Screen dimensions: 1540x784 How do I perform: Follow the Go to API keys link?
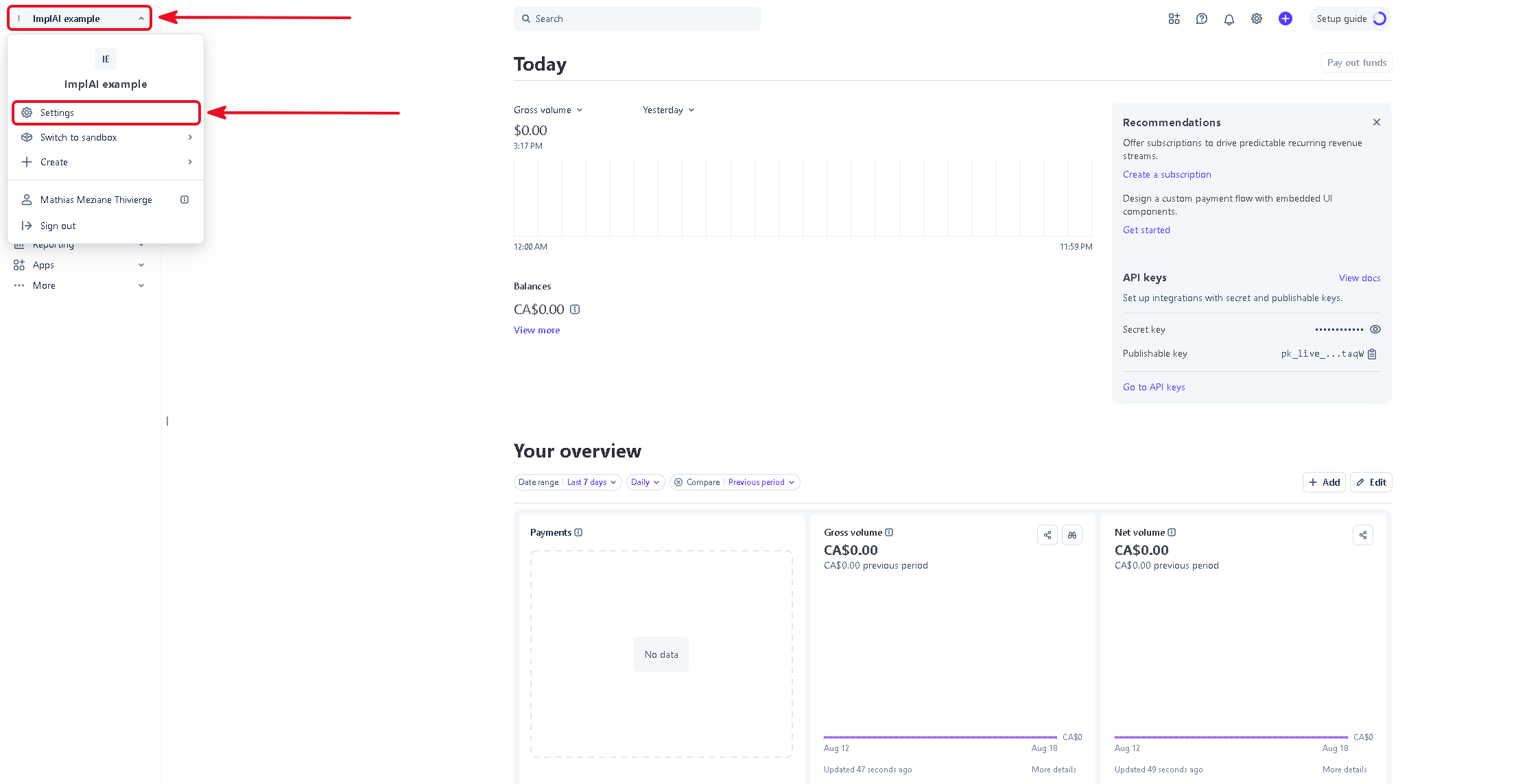1154,387
